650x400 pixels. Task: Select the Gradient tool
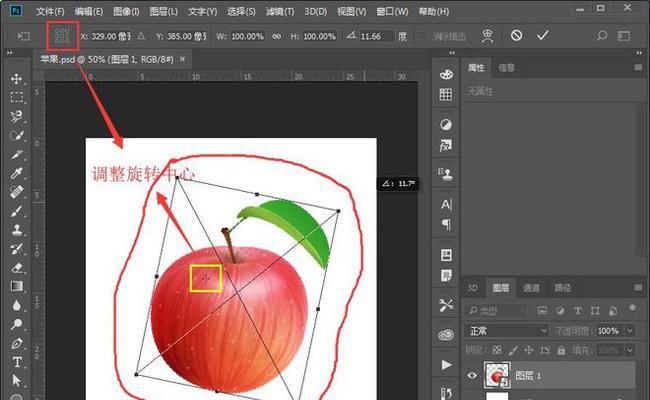(x=17, y=286)
